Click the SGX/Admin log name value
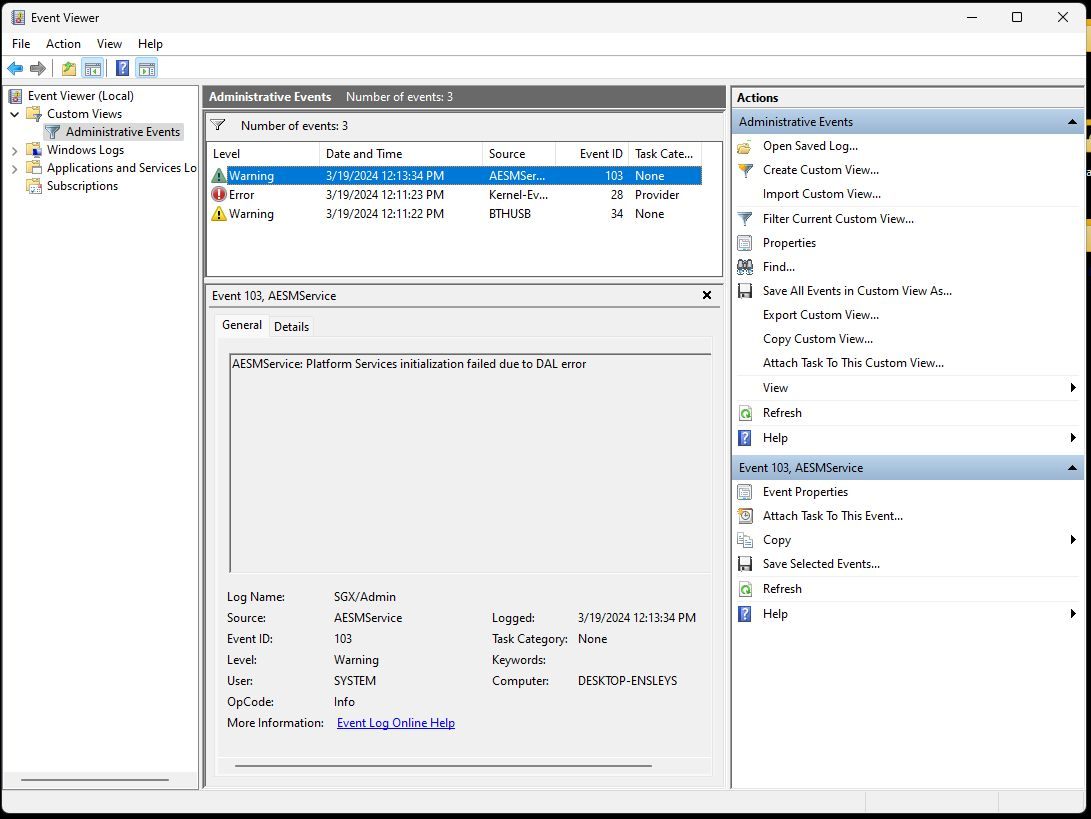 pos(365,597)
